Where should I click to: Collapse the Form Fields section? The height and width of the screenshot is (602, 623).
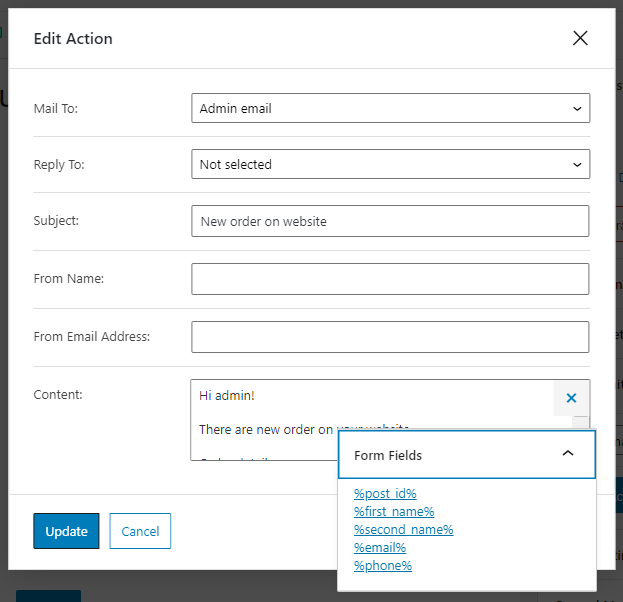tap(467, 455)
